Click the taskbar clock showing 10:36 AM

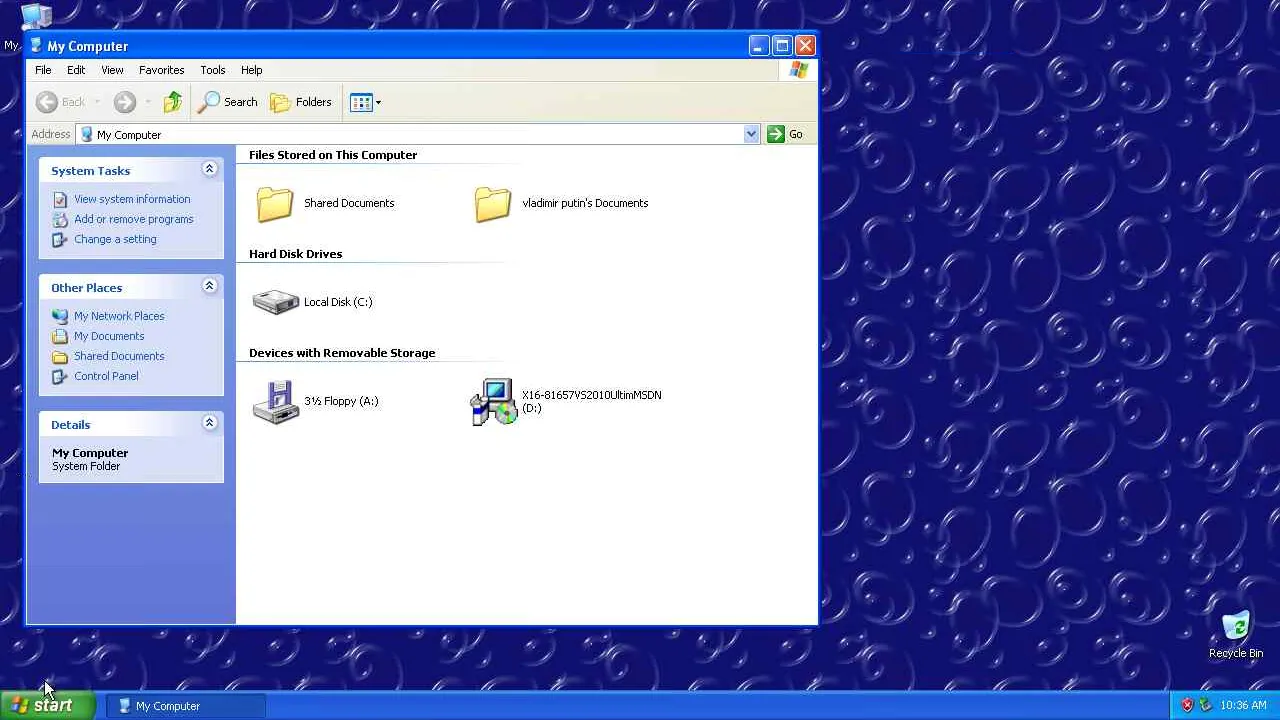(1244, 705)
